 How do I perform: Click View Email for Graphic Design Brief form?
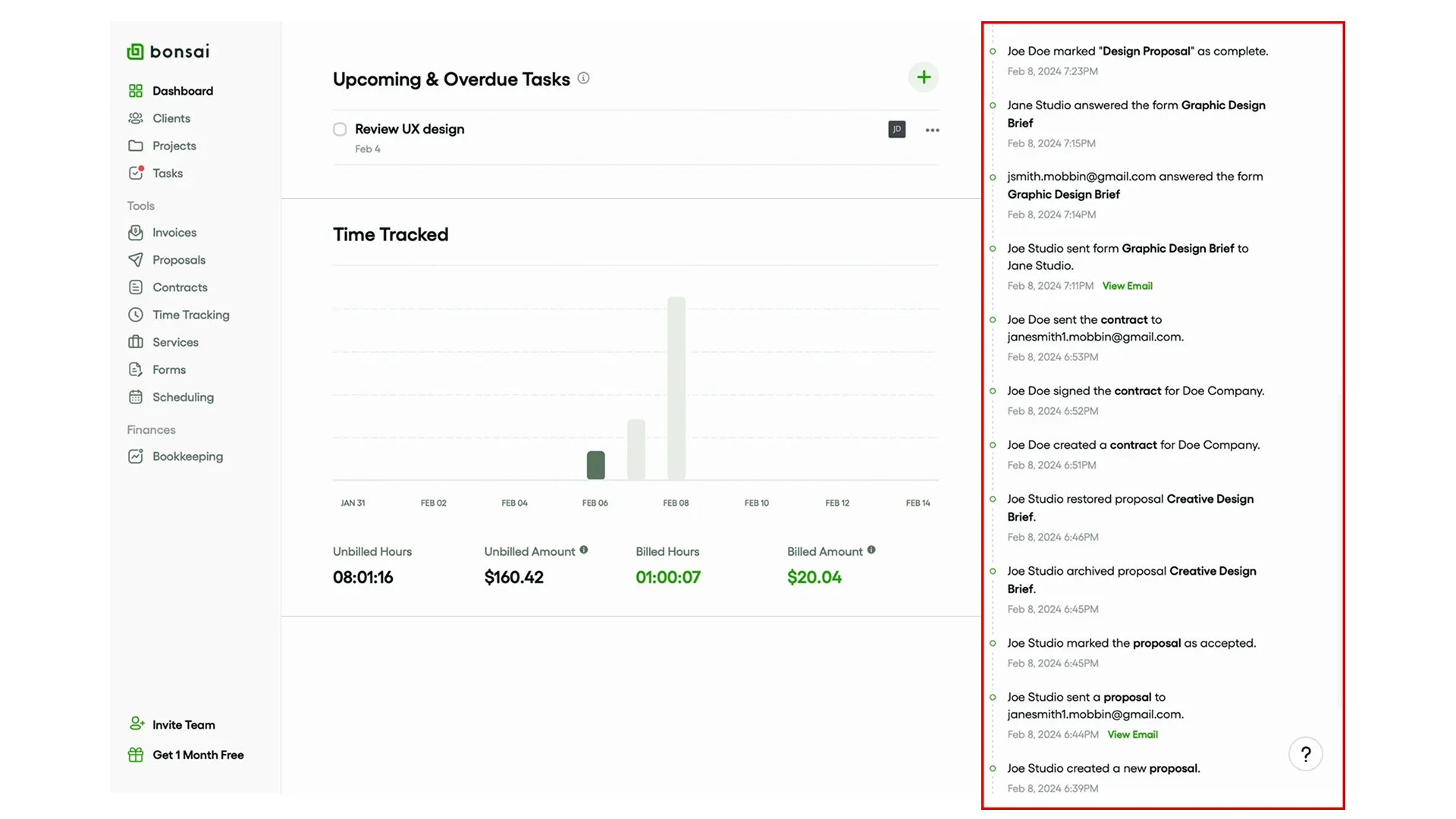click(1127, 286)
